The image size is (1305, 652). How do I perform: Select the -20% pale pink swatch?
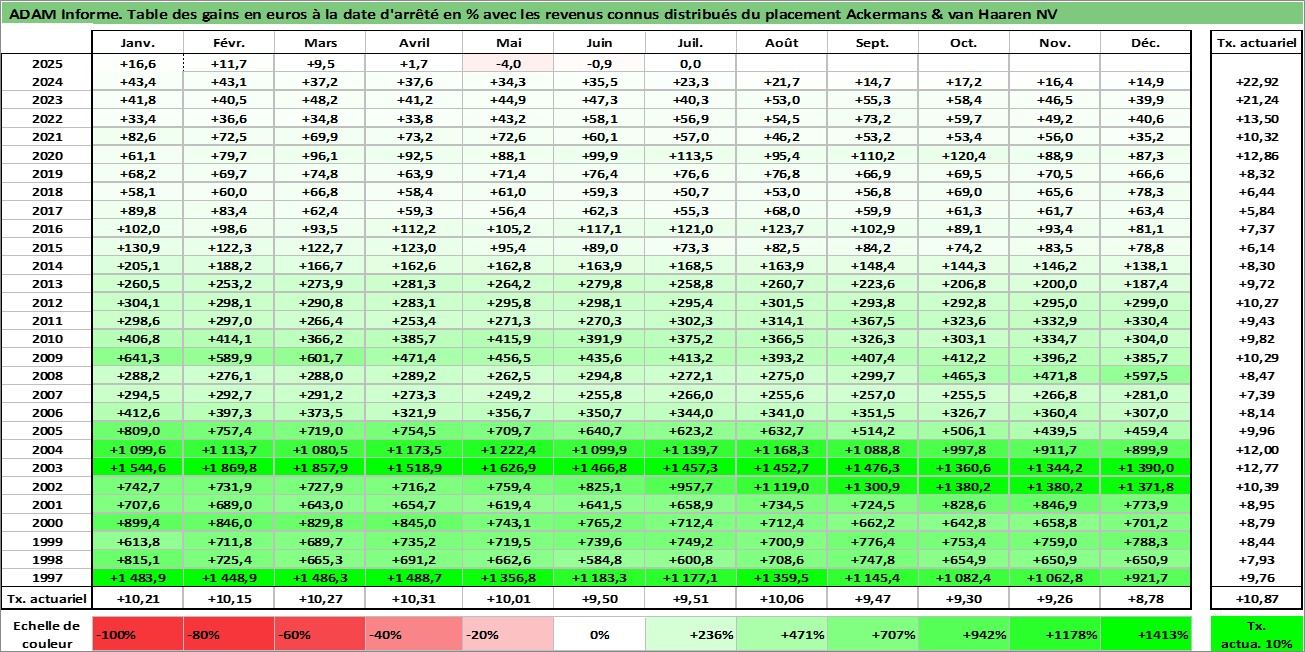[507, 634]
